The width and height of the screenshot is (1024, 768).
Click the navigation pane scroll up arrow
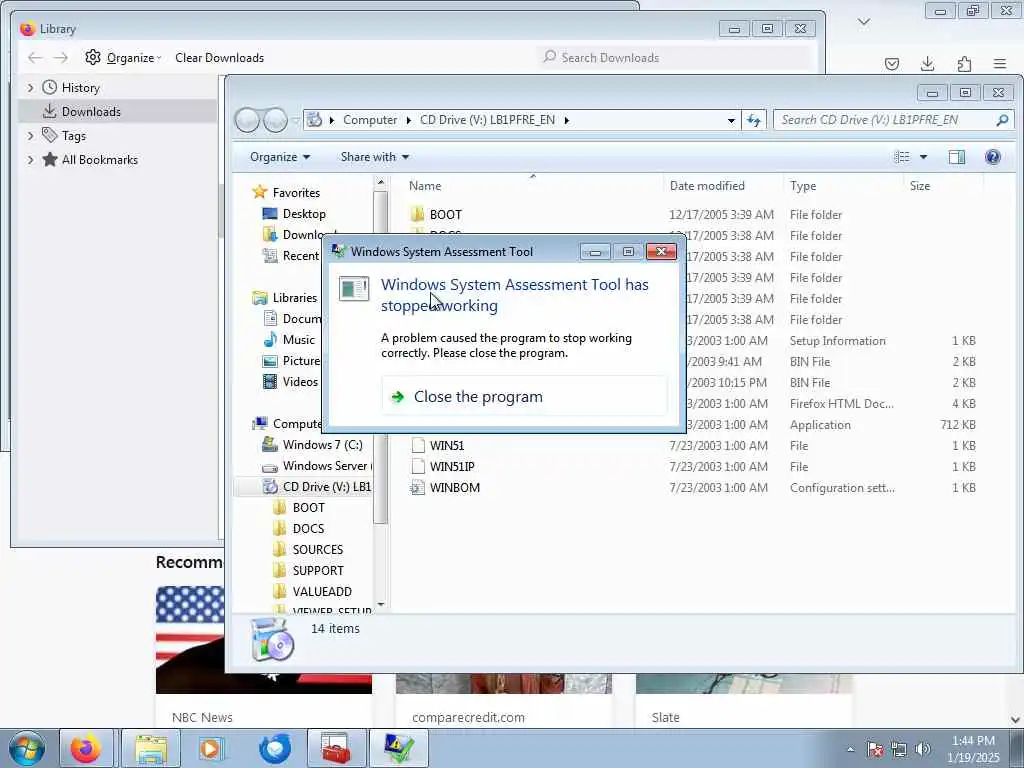tap(381, 182)
